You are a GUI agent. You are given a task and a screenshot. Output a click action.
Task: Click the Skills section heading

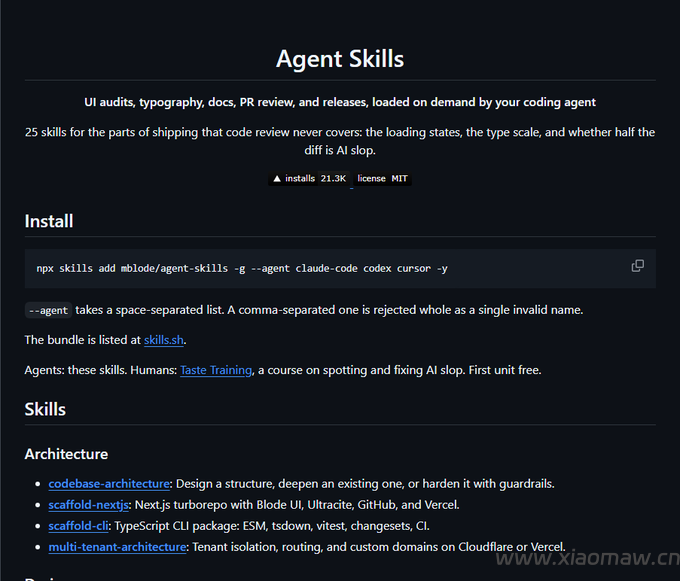coord(45,409)
